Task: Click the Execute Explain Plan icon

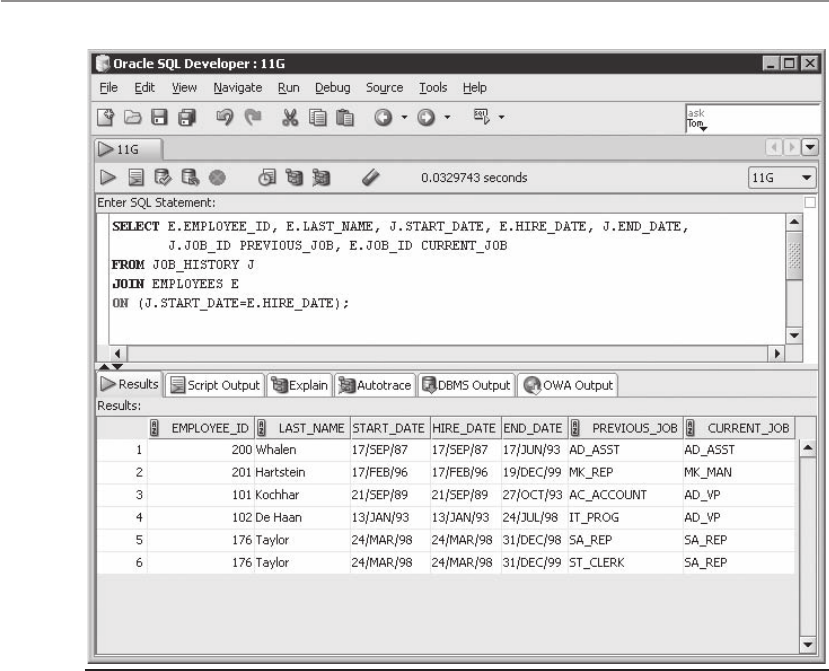Action: point(294,177)
